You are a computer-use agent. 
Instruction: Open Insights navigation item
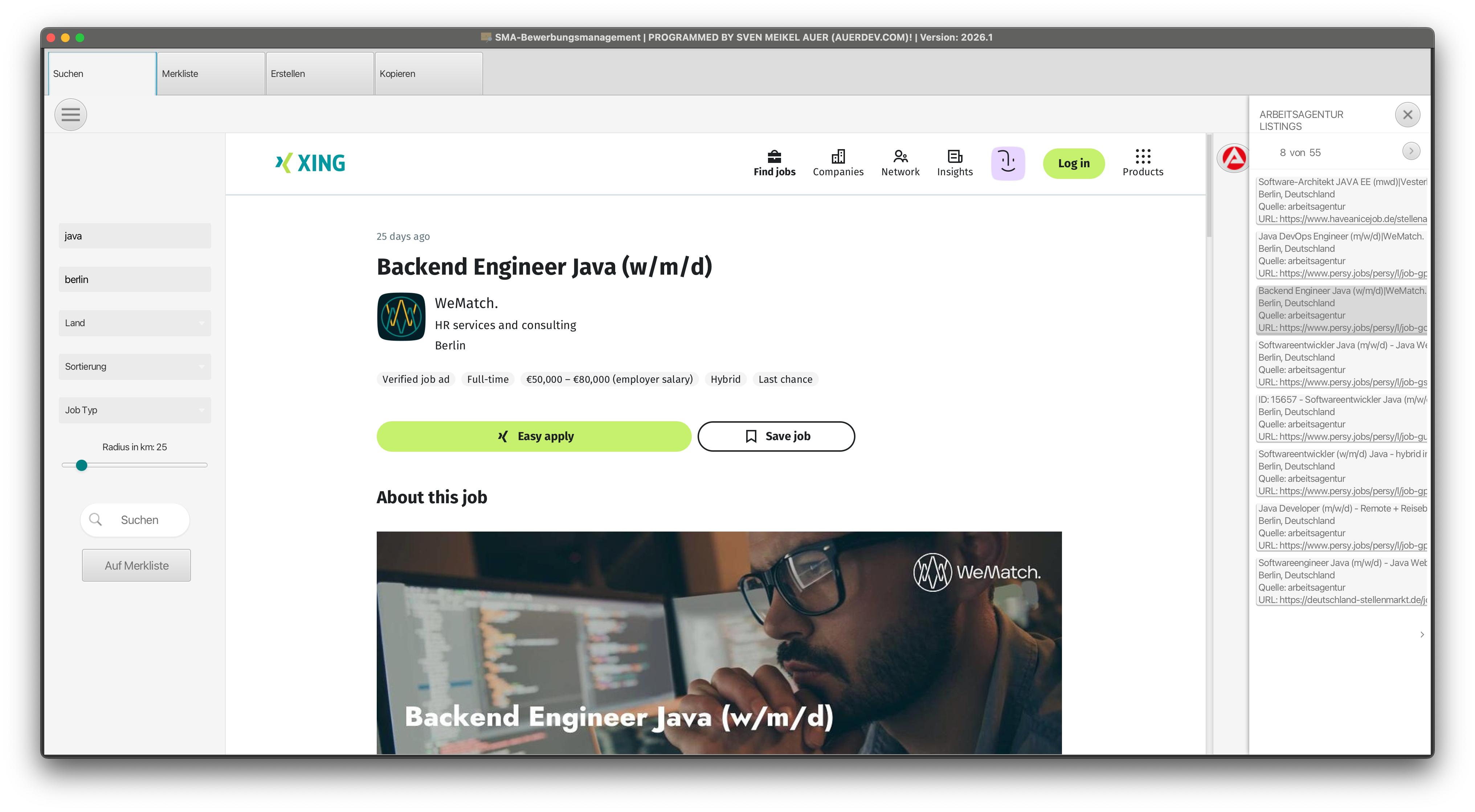click(x=955, y=163)
